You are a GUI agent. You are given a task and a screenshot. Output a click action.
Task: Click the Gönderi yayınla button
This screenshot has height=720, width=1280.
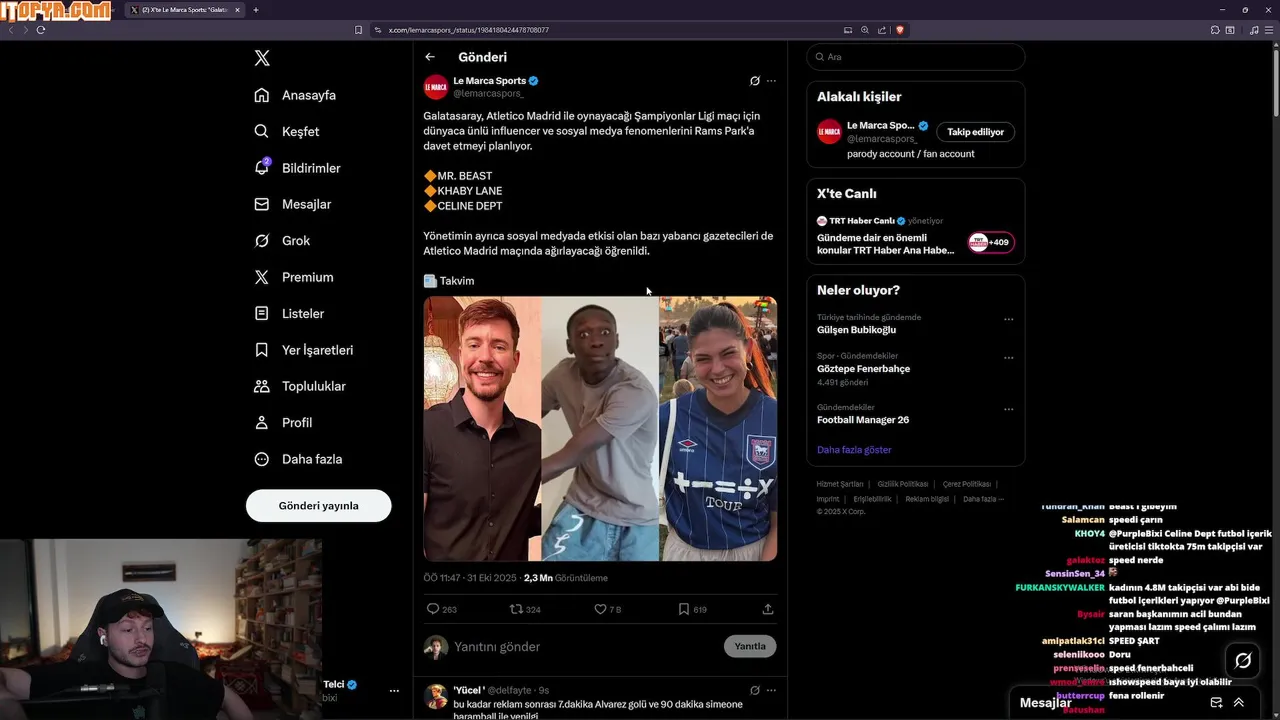coord(319,506)
